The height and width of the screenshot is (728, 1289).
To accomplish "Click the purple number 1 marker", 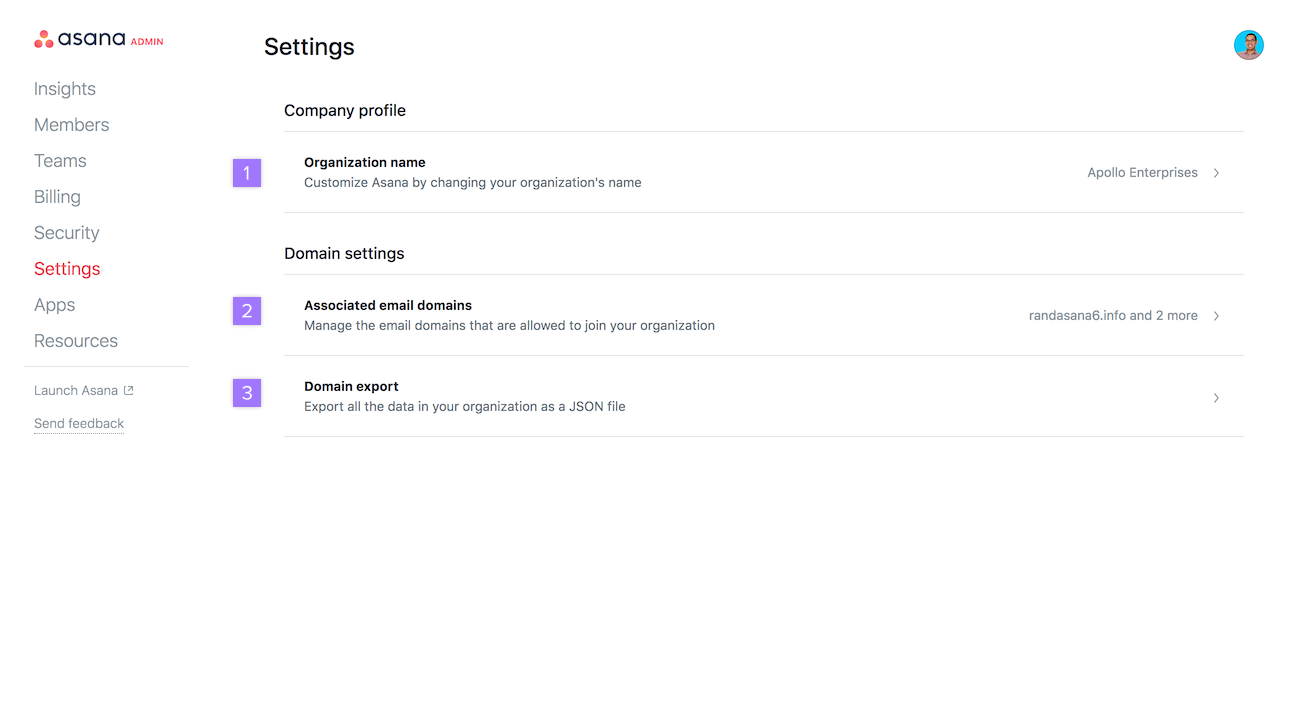I will pos(247,173).
